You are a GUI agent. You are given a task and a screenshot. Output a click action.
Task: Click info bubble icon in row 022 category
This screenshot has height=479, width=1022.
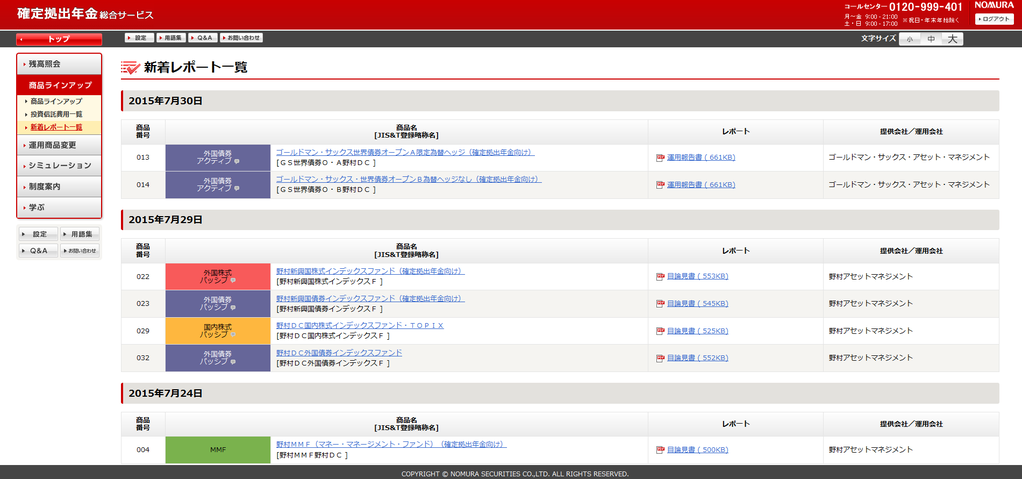click(233, 281)
